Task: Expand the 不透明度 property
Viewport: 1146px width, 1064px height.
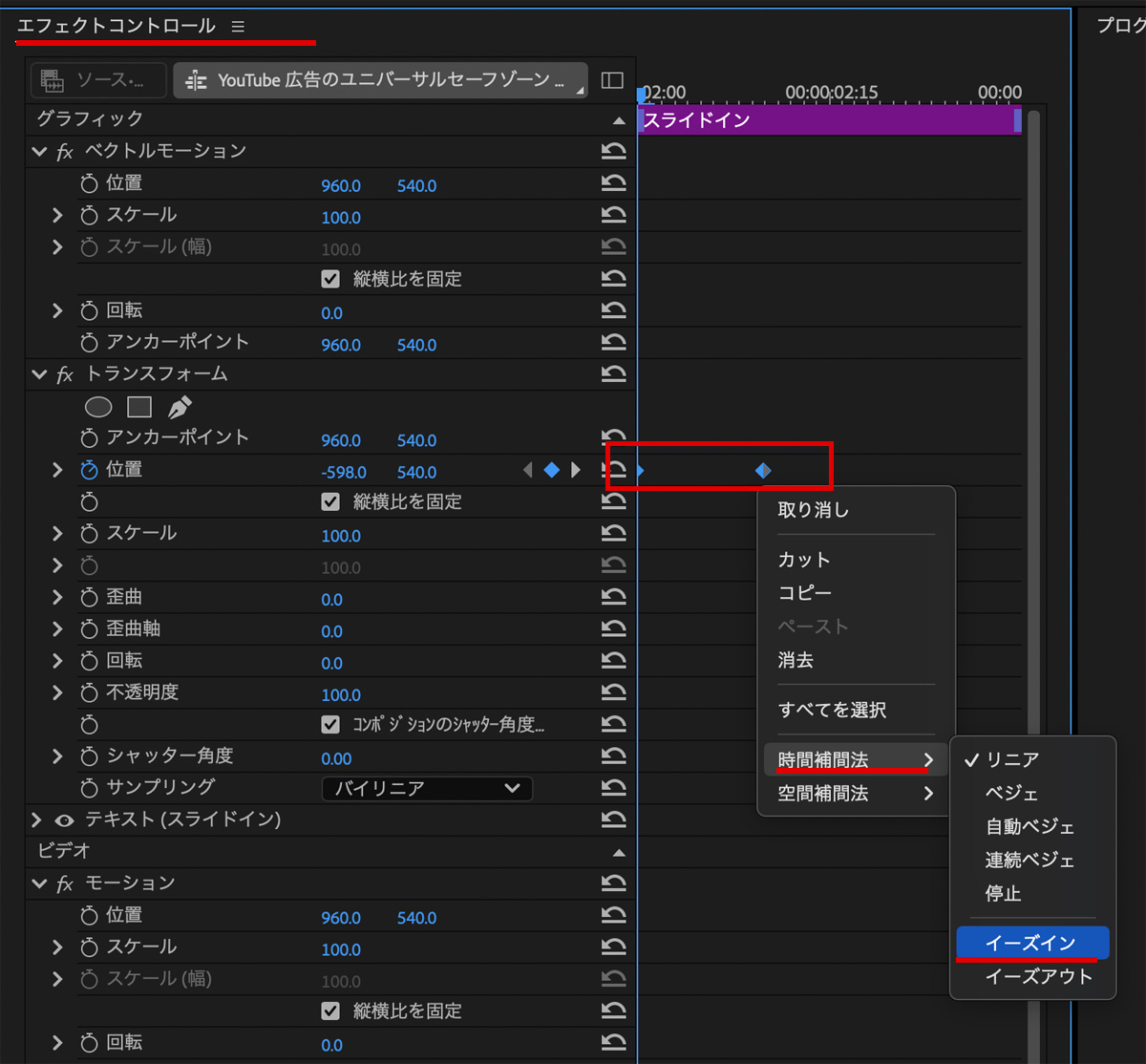Action: [x=57, y=692]
